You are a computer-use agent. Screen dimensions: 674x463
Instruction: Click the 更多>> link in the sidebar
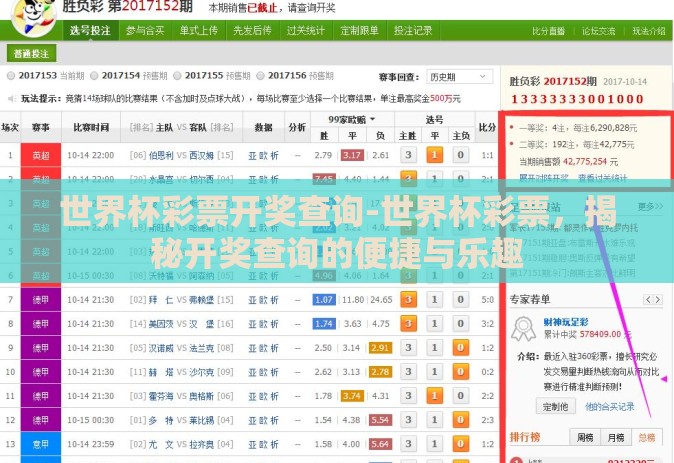[x=650, y=207]
